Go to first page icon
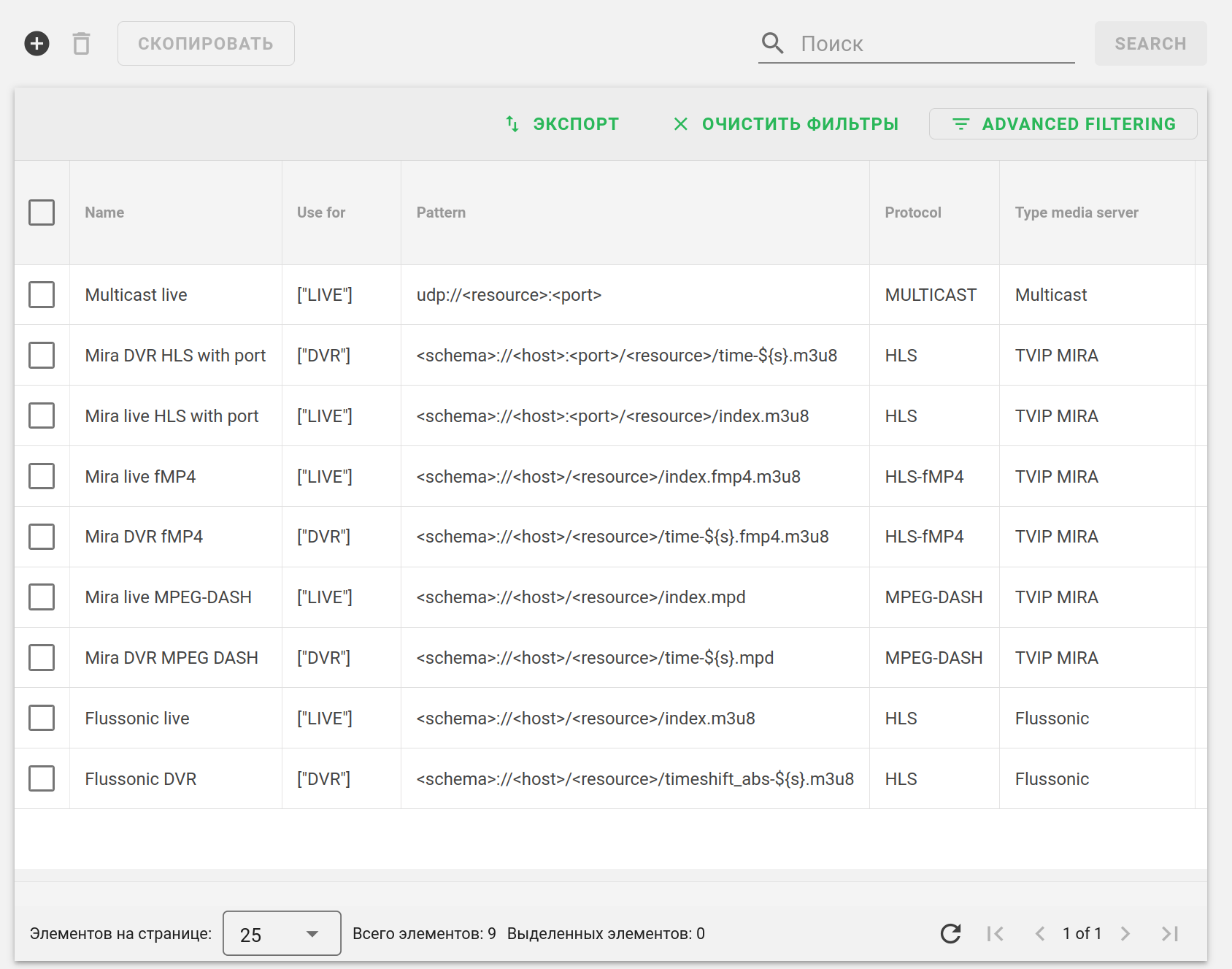The height and width of the screenshot is (969, 1232). click(x=995, y=933)
